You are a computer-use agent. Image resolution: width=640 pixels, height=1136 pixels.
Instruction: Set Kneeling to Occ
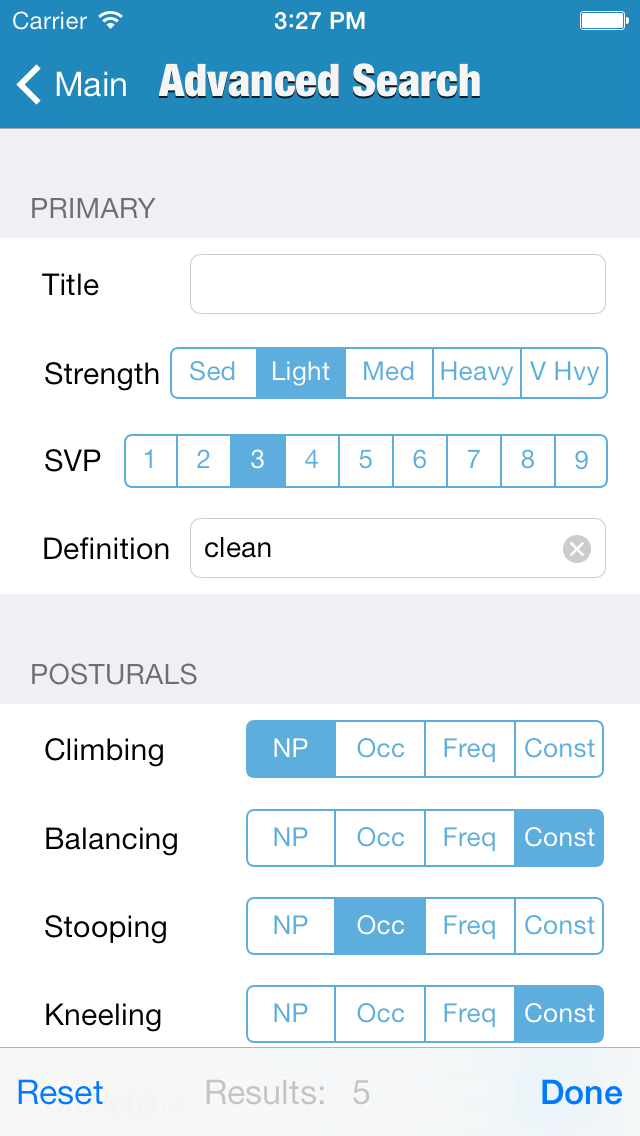pos(380,1013)
